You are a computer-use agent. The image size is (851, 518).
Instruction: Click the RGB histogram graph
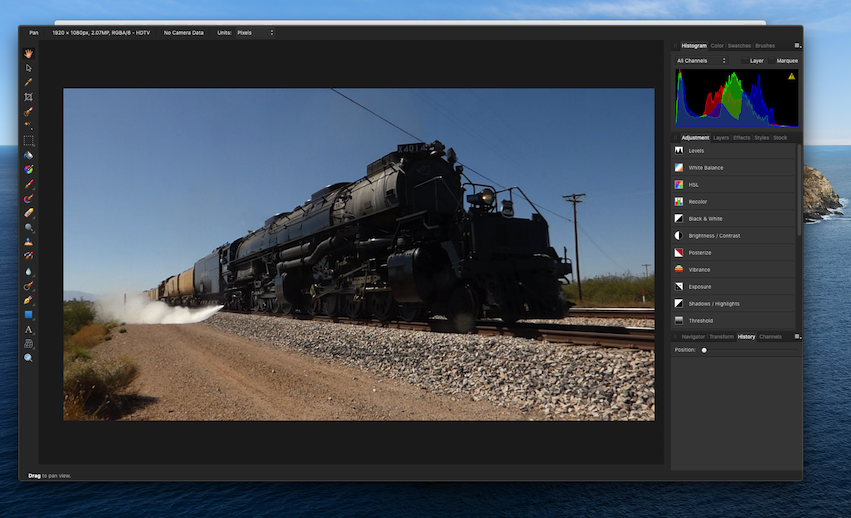coord(736,98)
